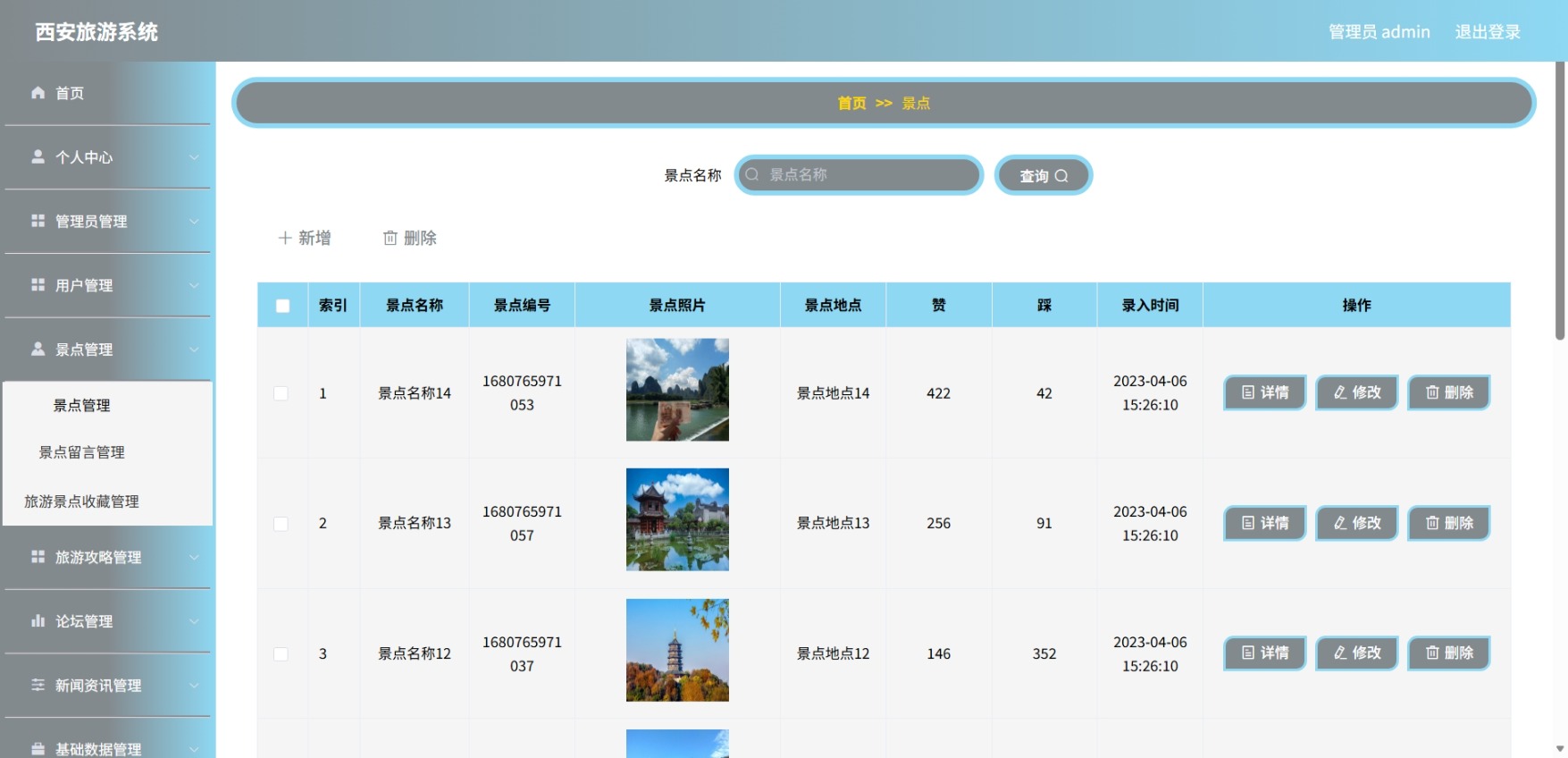
Task: Click the 新增 button text
Action: pos(314,238)
